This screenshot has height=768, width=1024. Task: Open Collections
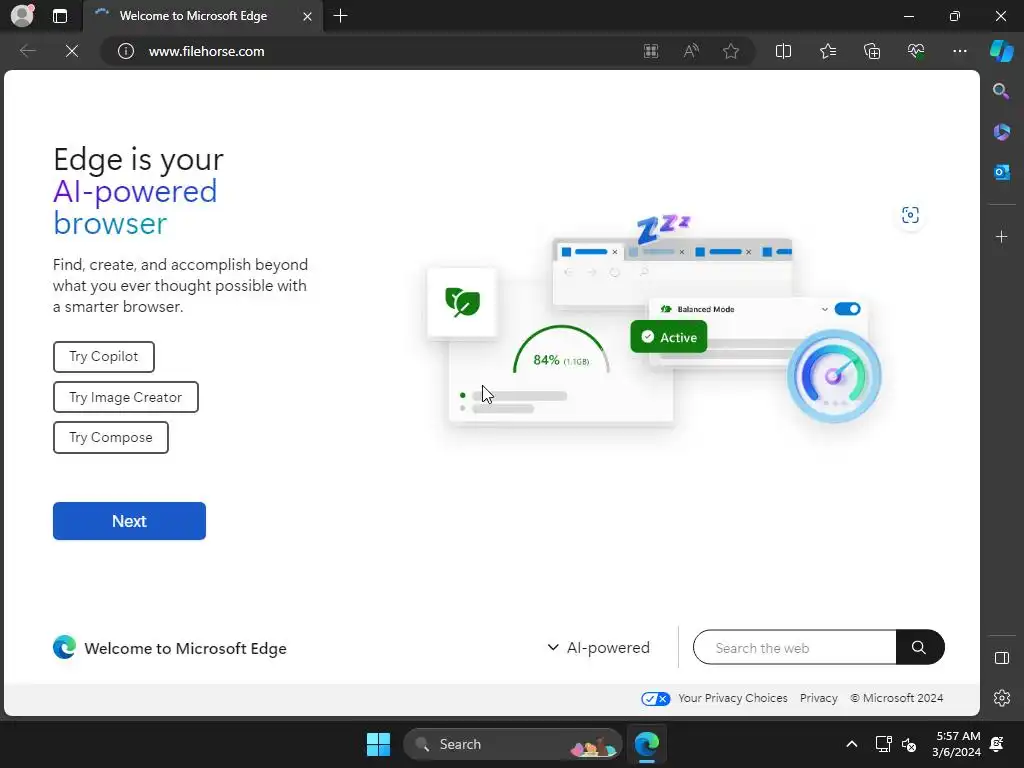pos(872,51)
